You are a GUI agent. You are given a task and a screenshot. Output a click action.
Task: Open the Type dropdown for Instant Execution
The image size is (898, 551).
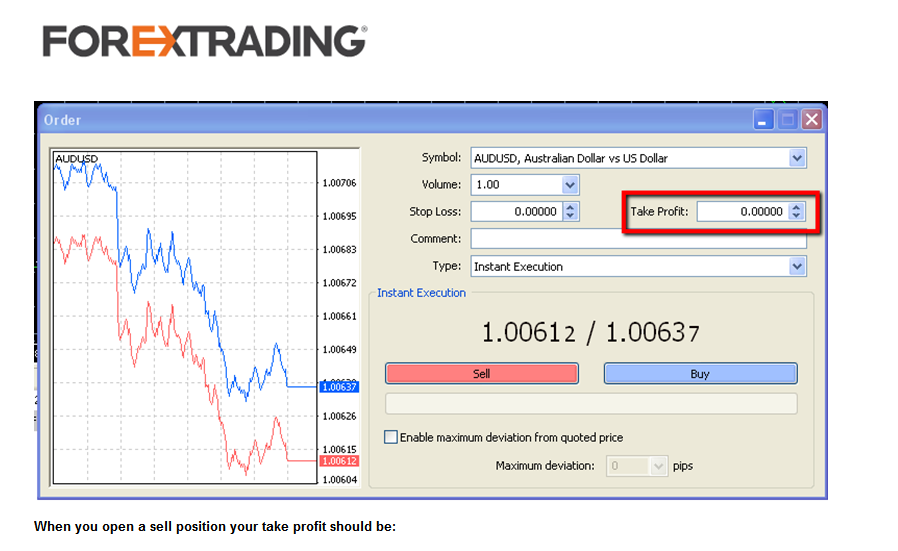click(797, 267)
